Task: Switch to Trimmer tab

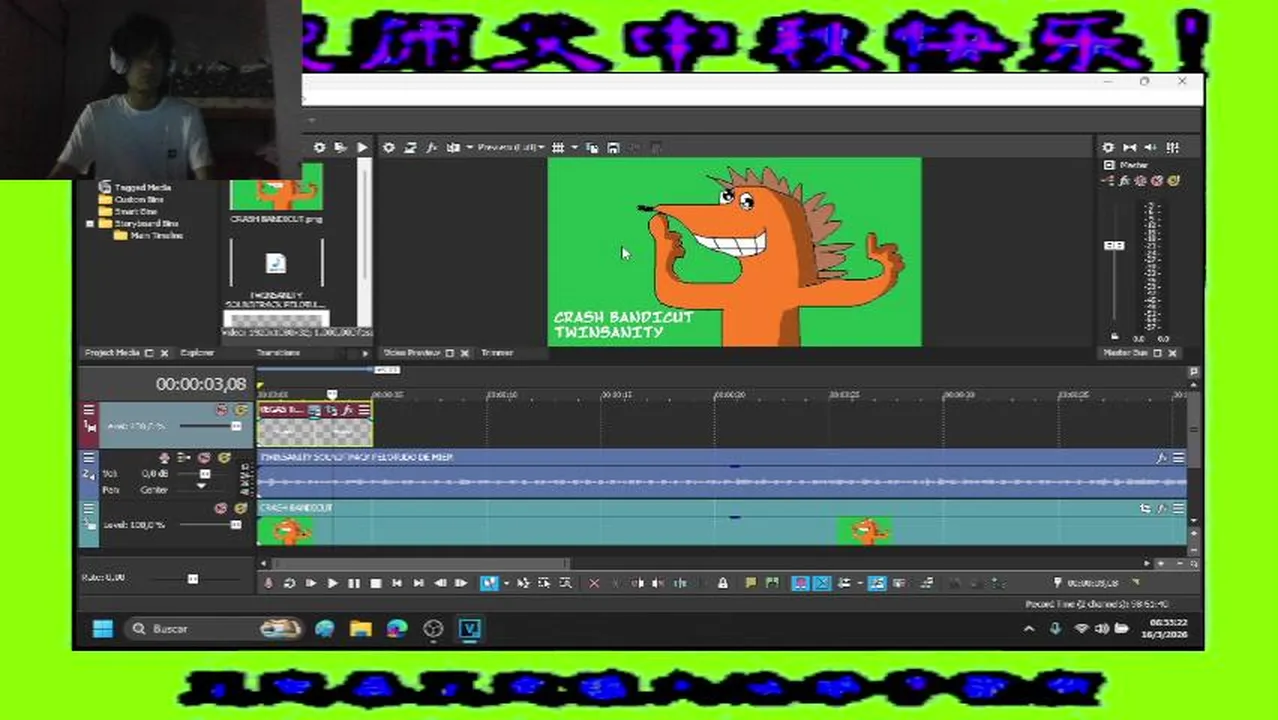Action: (x=497, y=353)
